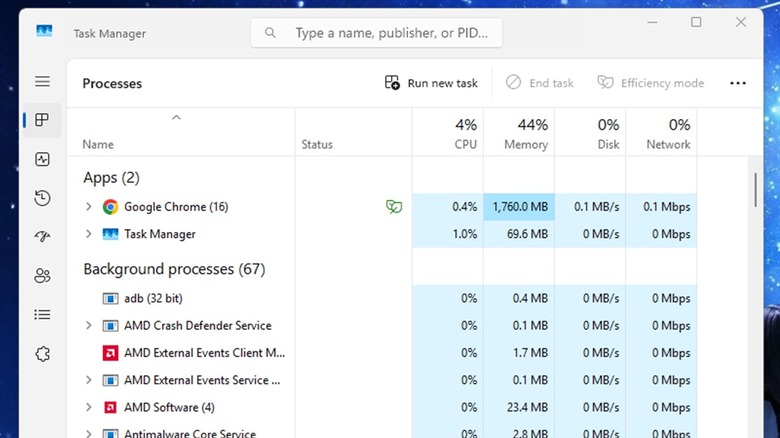Open the Startup apps sidebar icon

coord(42,236)
